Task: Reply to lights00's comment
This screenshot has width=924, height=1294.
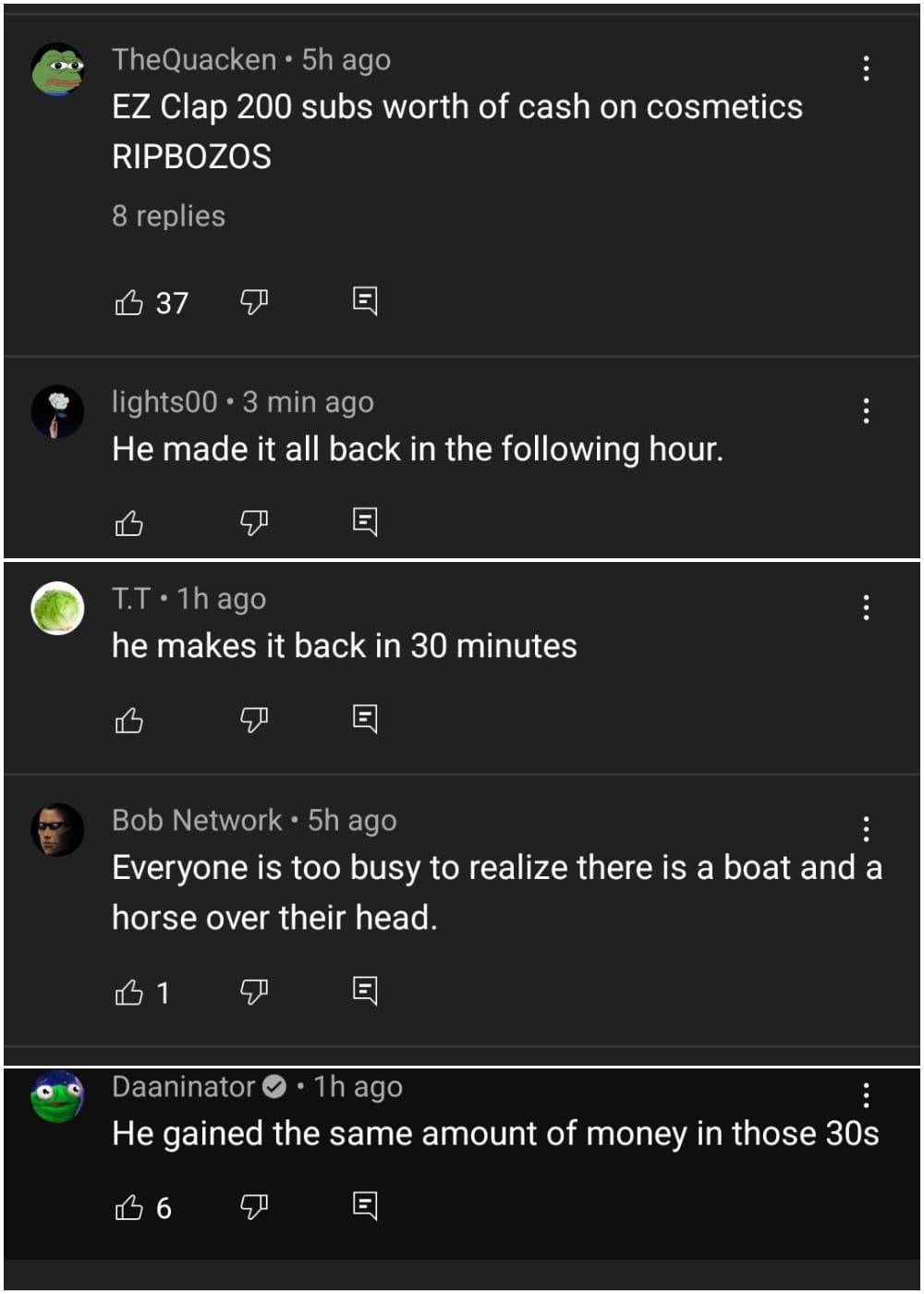Action: coord(365,522)
